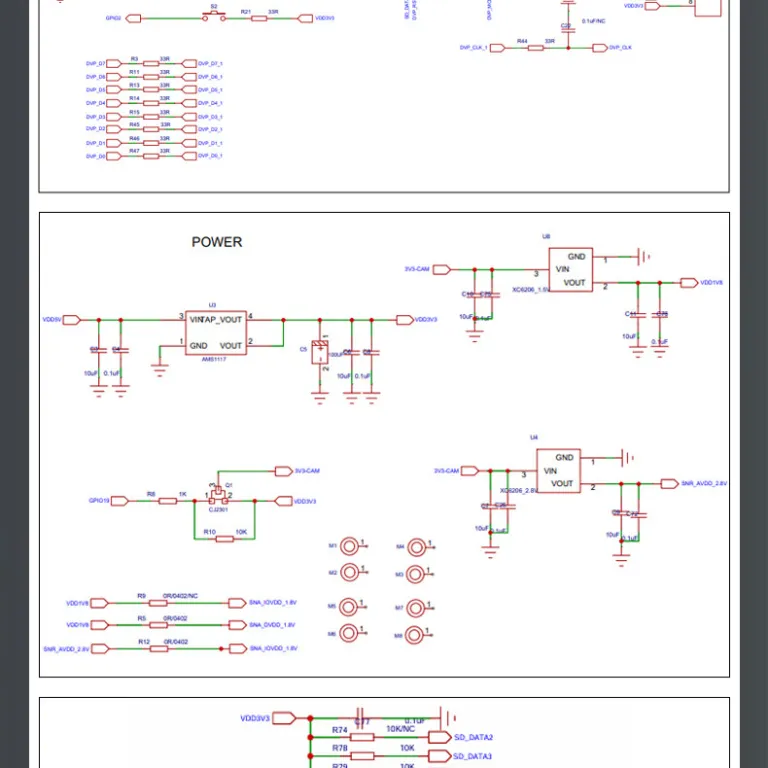Select the R44 resistor designator

point(522,42)
